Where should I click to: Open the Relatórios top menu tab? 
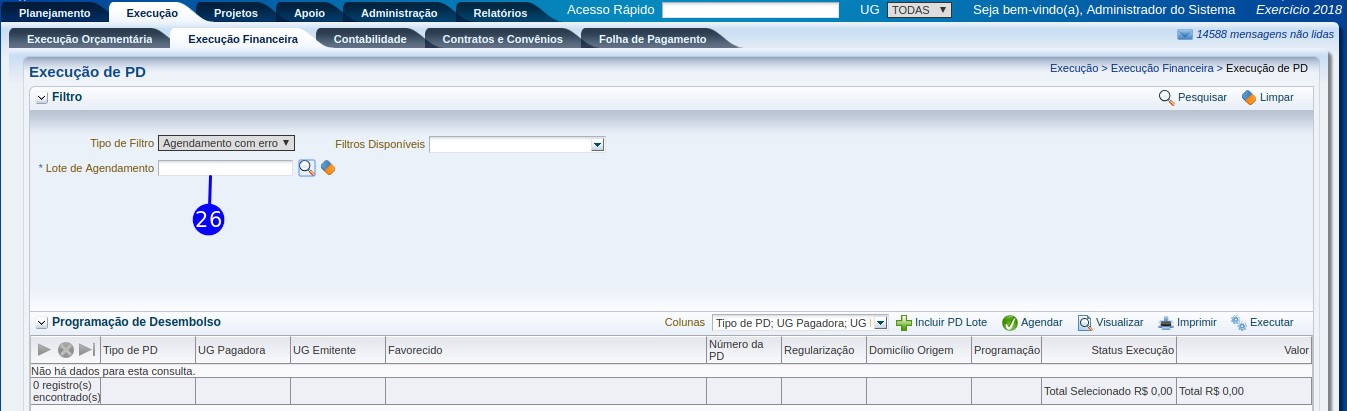click(500, 13)
